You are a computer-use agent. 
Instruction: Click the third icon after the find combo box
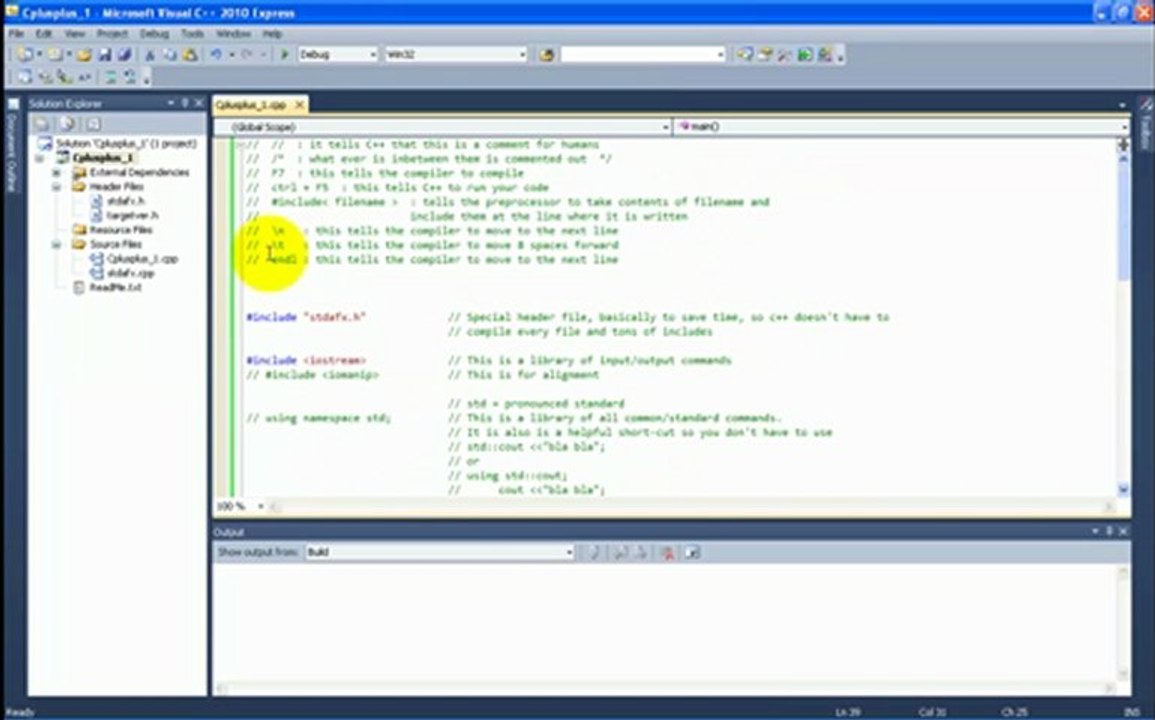coord(784,55)
